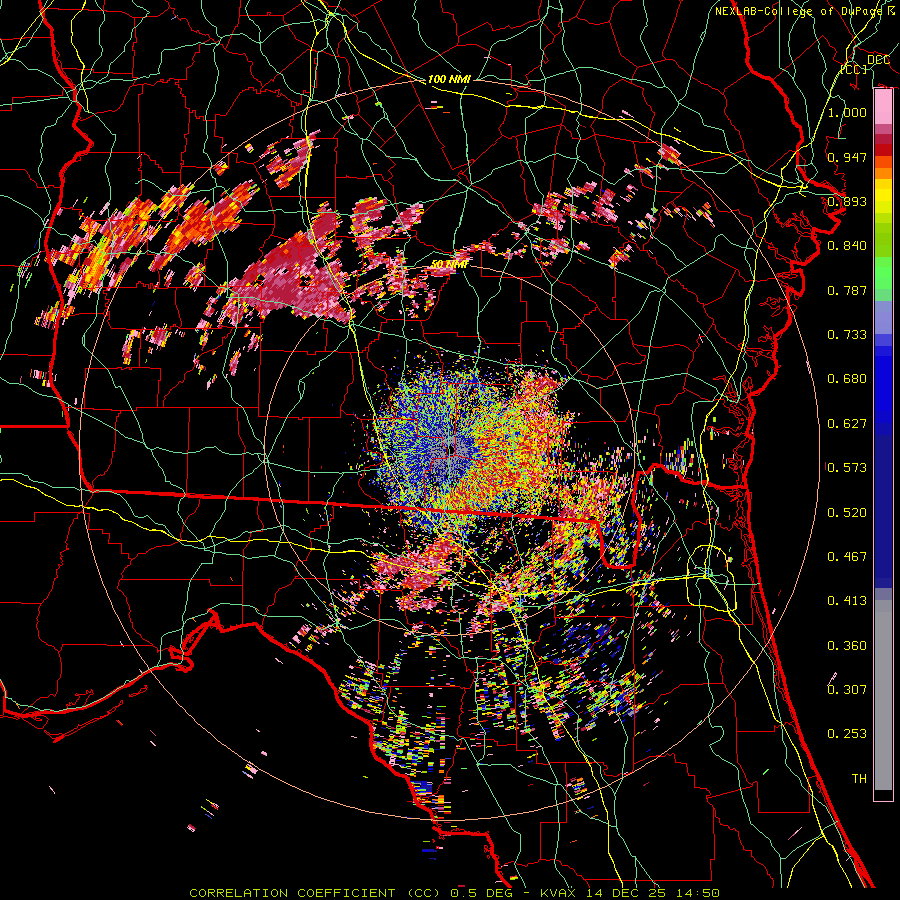Click the DEC label above the color scale

(878, 60)
